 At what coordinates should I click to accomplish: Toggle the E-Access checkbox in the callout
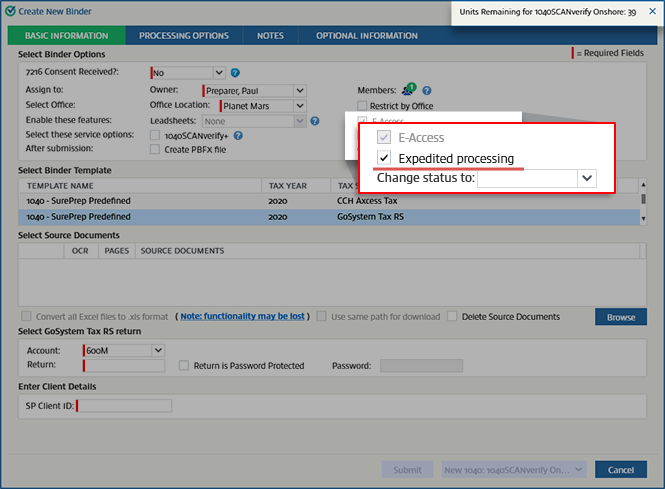click(384, 137)
